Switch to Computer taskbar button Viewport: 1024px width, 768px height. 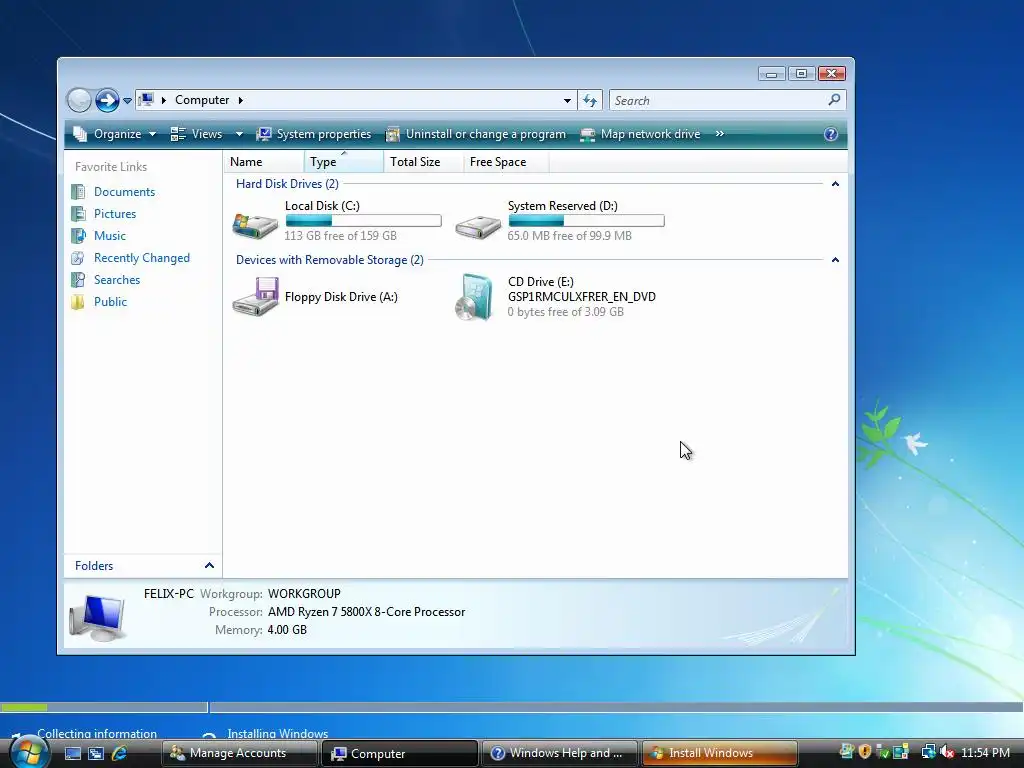(x=400, y=753)
